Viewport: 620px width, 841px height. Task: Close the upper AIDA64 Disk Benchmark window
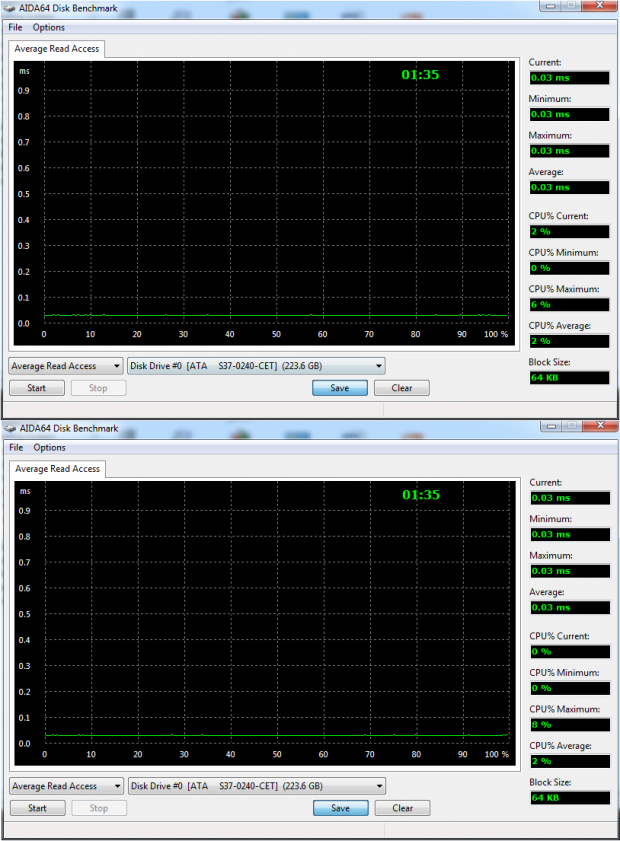(600, 5)
